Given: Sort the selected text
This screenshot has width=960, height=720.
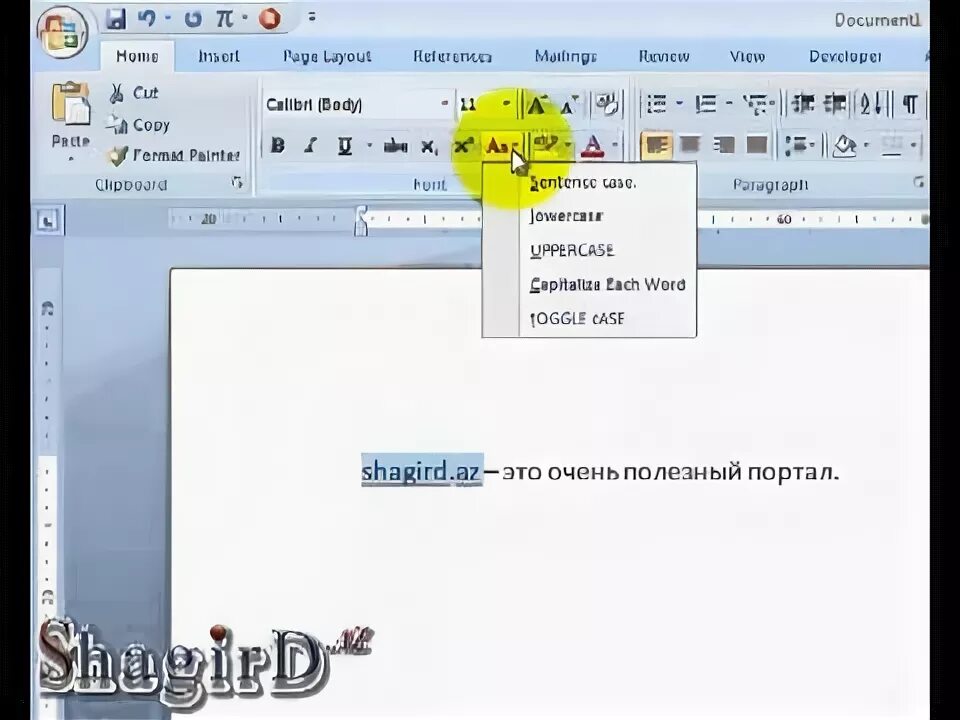Looking at the screenshot, I should coord(872,104).
